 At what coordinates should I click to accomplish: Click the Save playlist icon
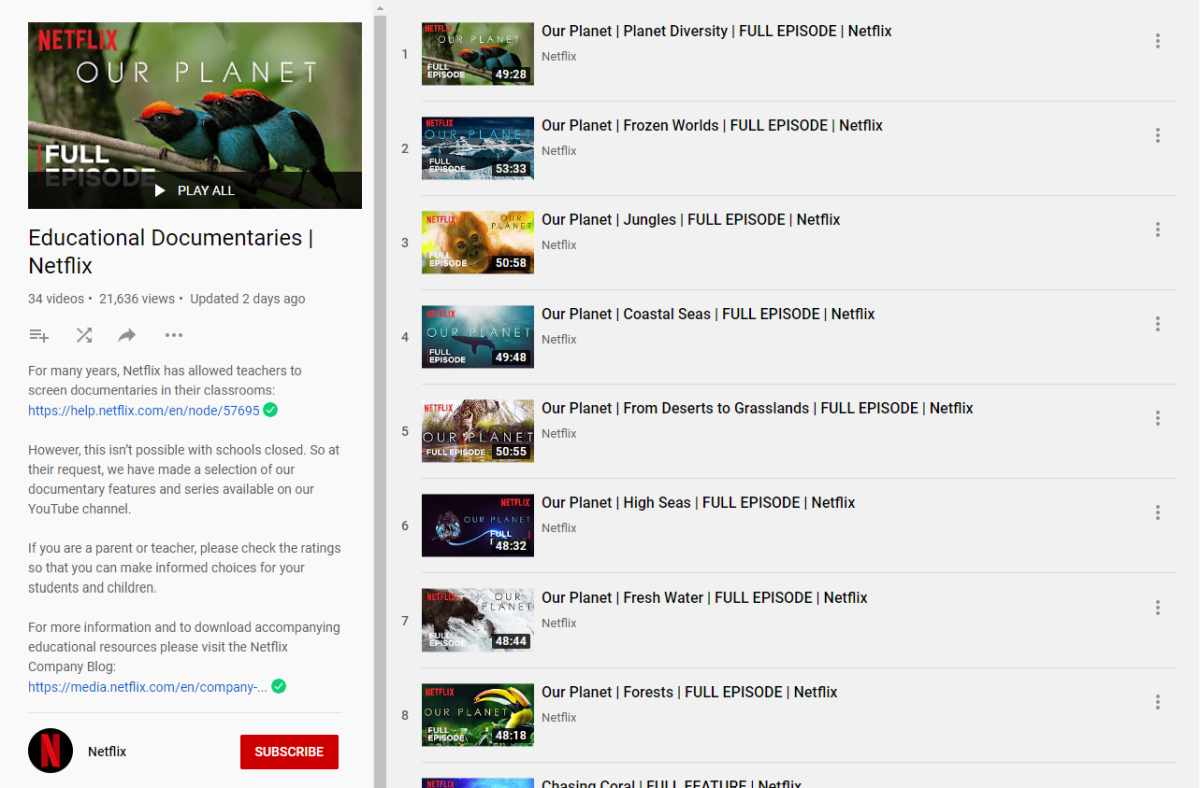click(39, 335)
